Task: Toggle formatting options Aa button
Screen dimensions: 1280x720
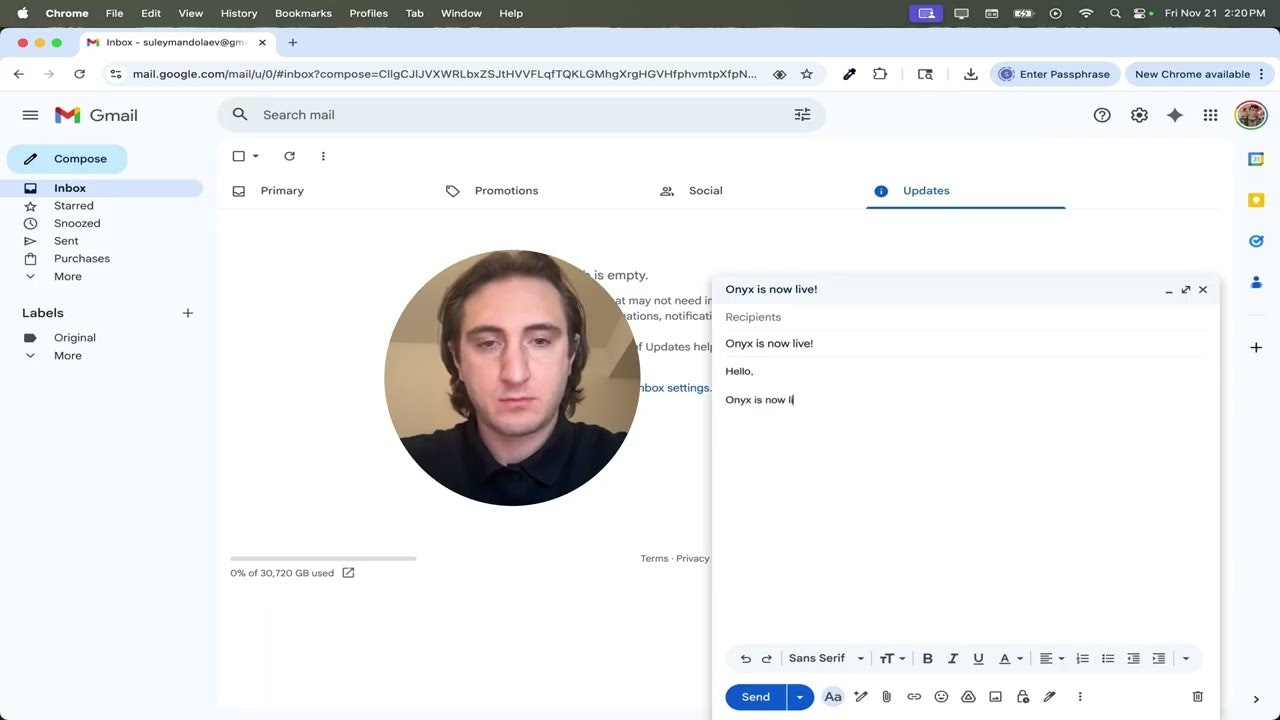Action: point(832,697)
